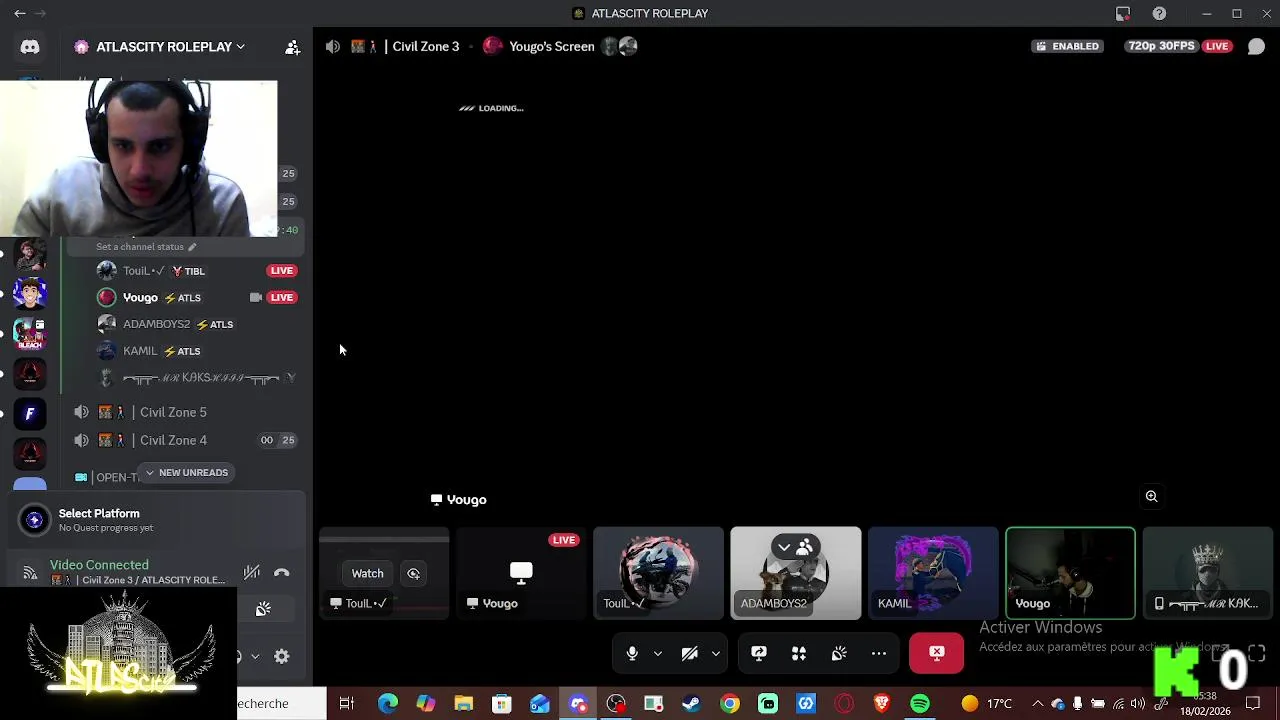This screenshot has height=720, width=1280.
Task: Open Windows notification center icon
Action: (x=1253, y=704)
